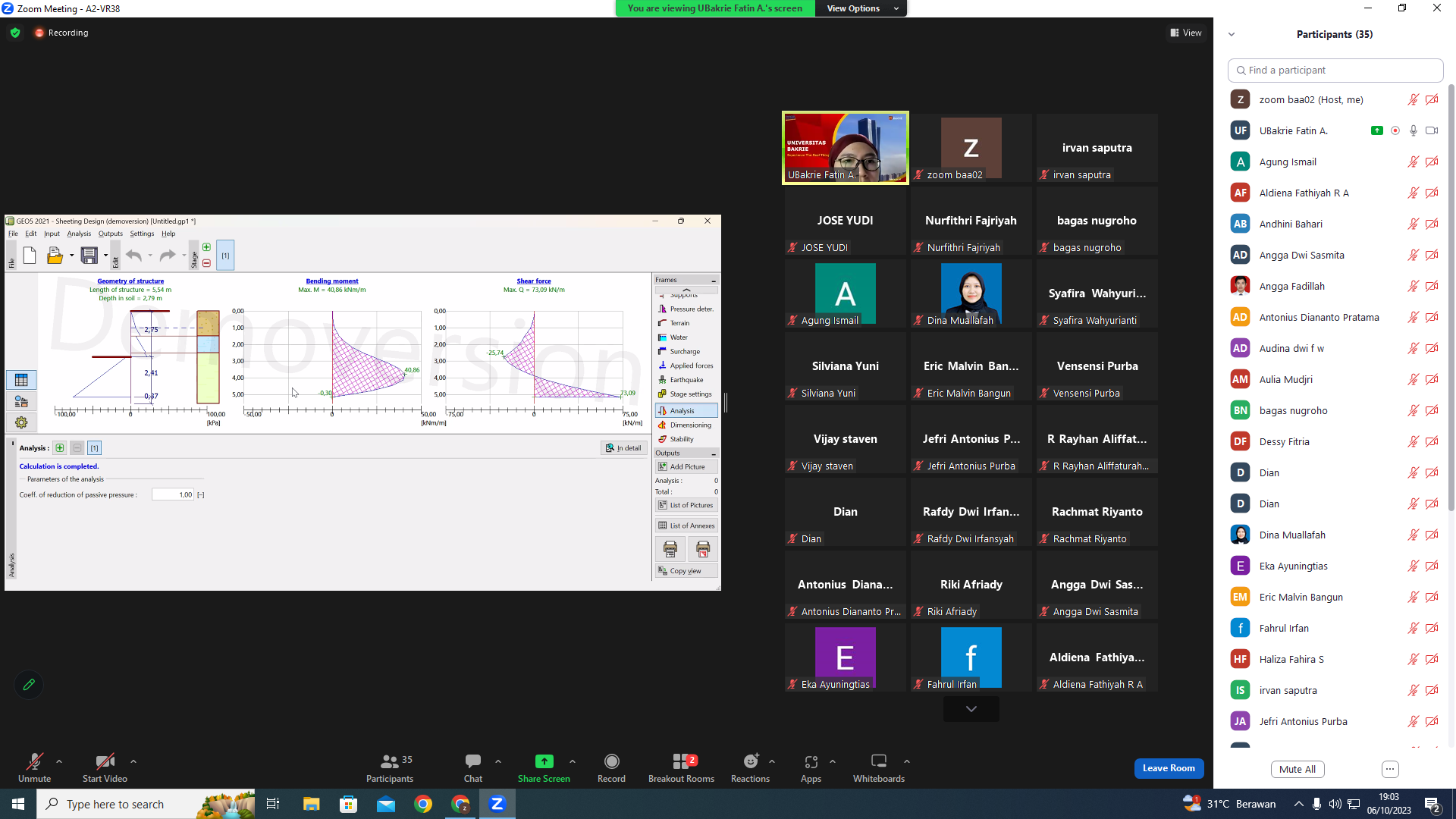This screenshot has width=1456, height=819.
Task: Toggle Aulia Mudjri's video icon in list
Action: (1432, 379)
